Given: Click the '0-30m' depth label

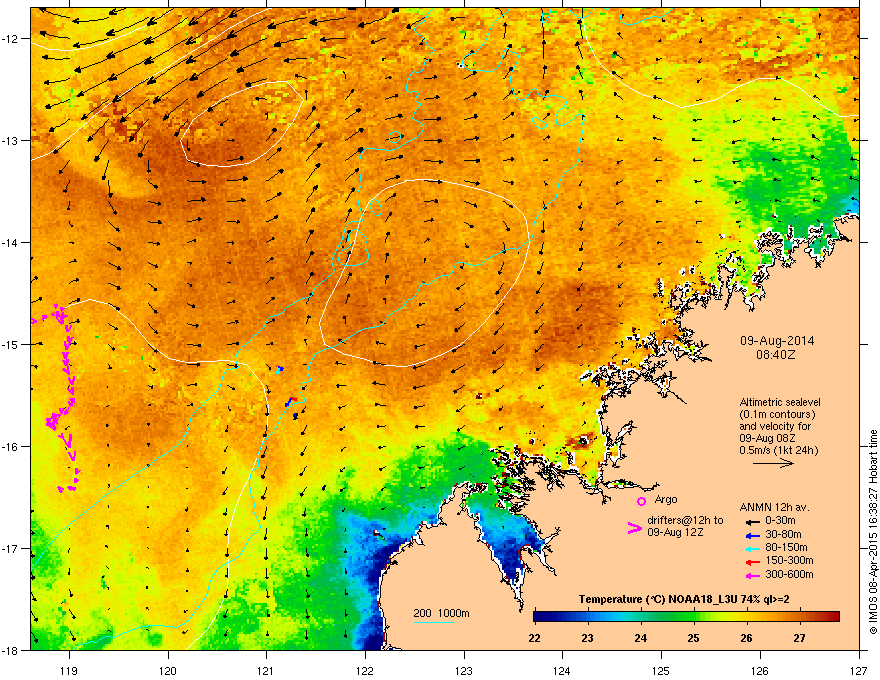Looking at the screenshot, I should 780,521.
